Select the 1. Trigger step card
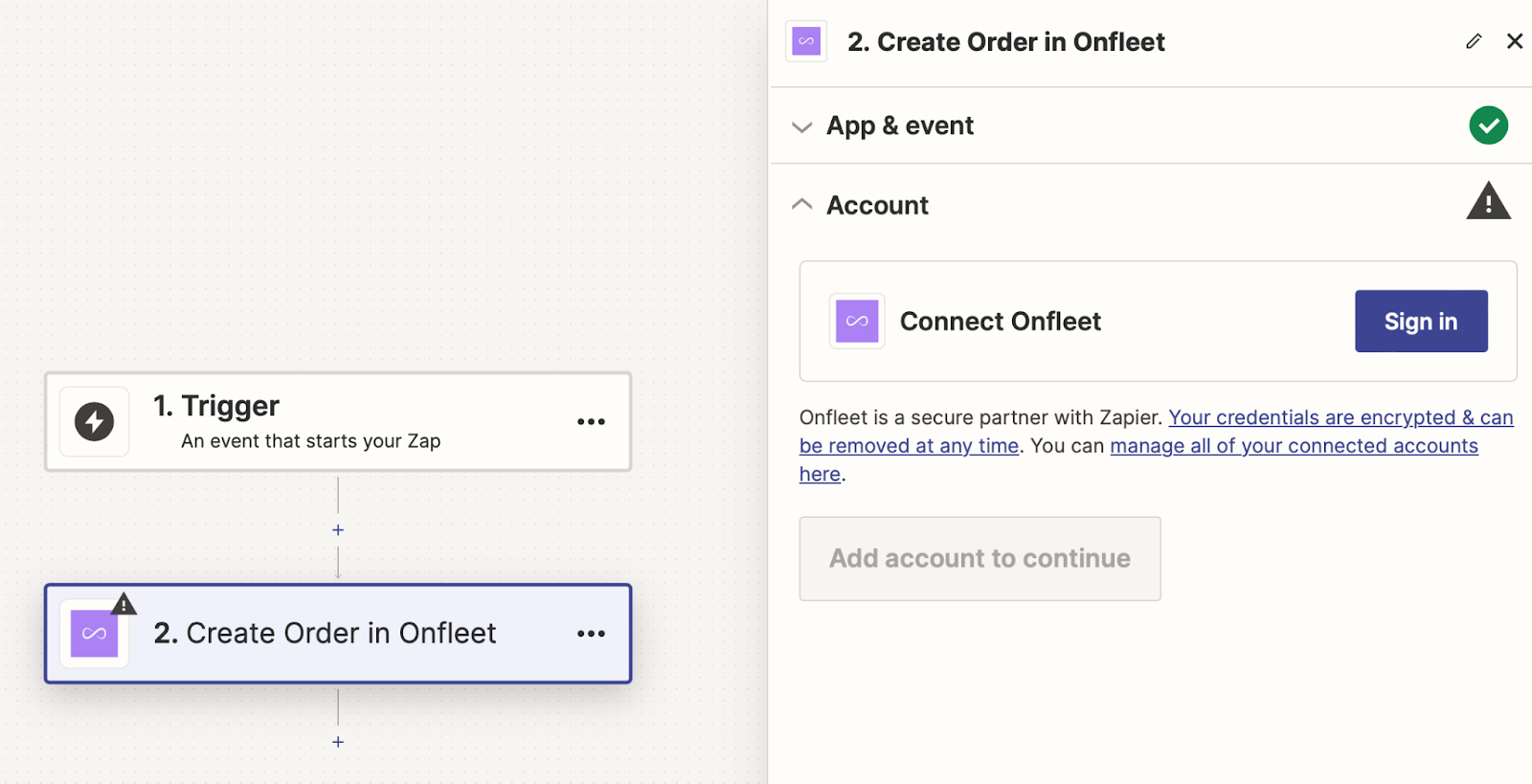Screen dimensions: 1532x784 click(338, 421)
